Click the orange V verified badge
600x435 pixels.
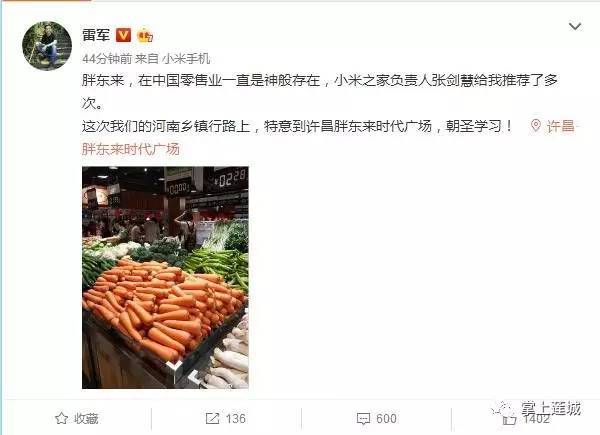pyautogui.click(x=123, y=35)
